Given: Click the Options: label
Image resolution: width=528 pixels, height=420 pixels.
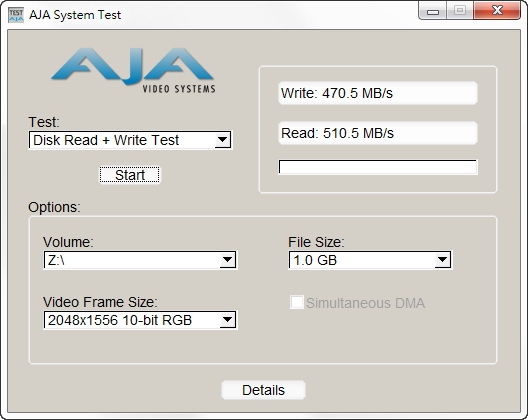Looking at the screenshot, I should pyautogui.click(x=55, y=207).
